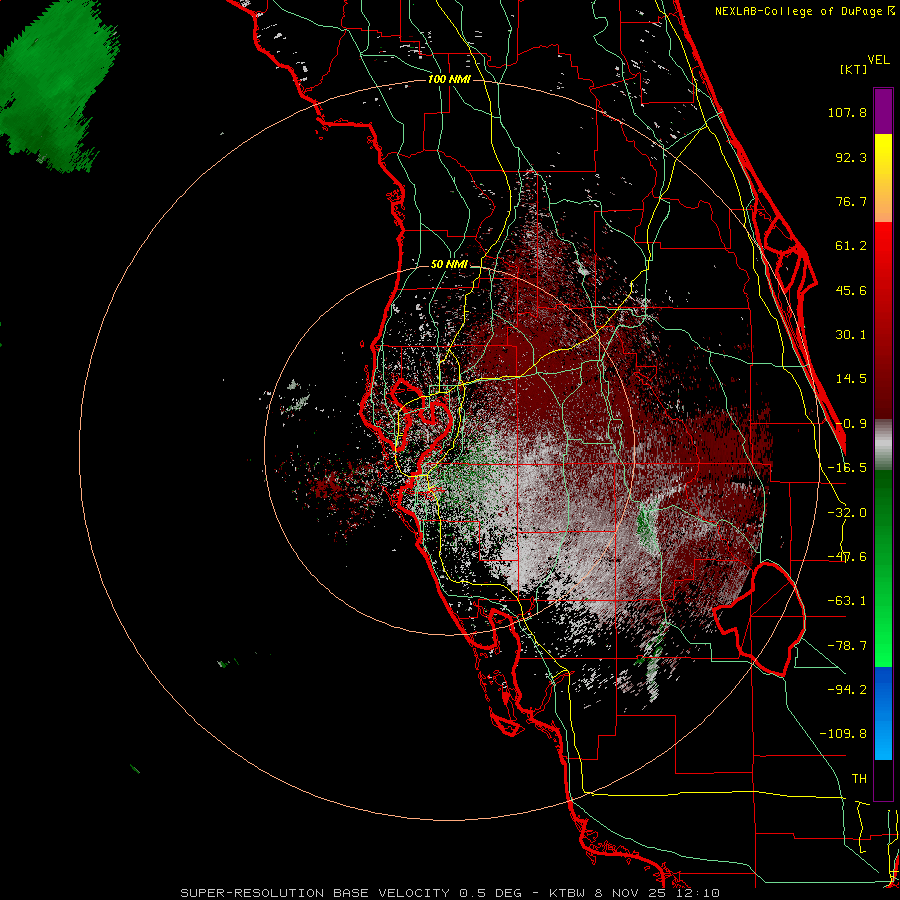The width and height of the screenshot is (900, 900).
Task: Click the 92.3 velocity scale value
Action: pos(851,157)
